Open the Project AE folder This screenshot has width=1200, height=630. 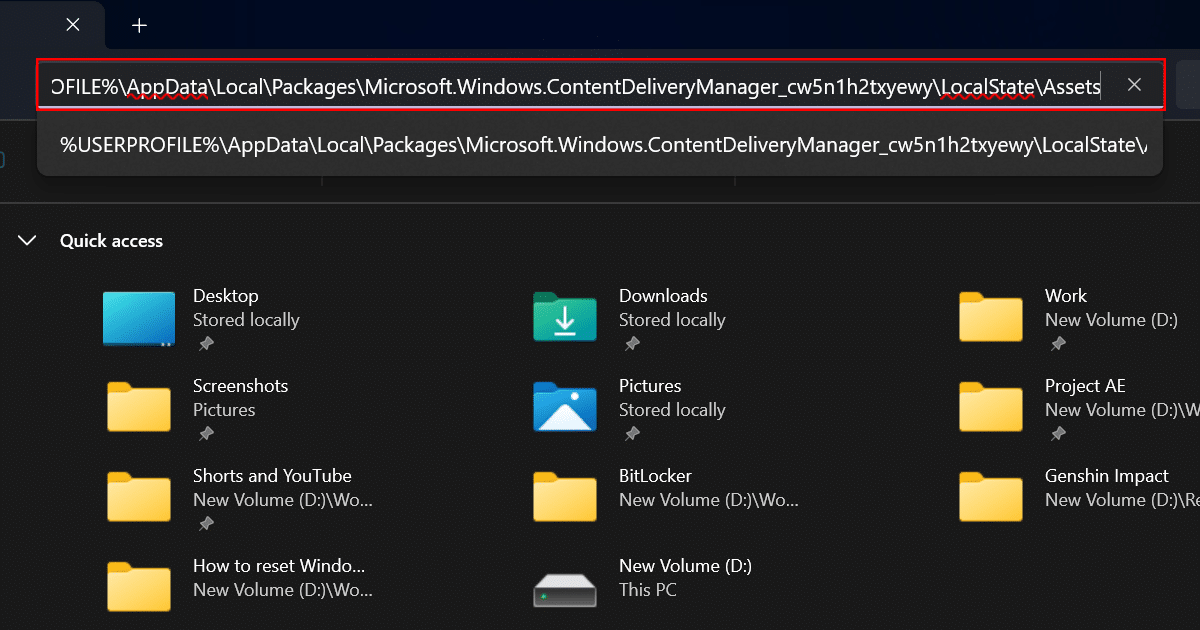click(x=1085, y=385)
